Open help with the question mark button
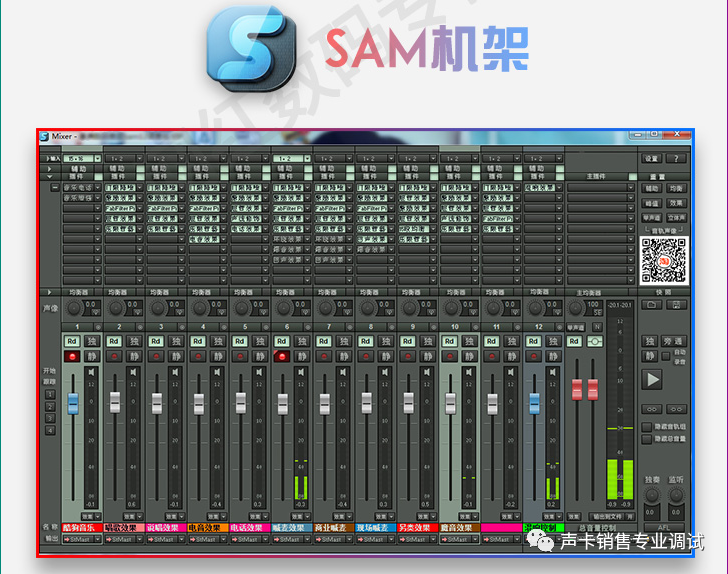This screenshot has width=728, height=574. point(676,158)
